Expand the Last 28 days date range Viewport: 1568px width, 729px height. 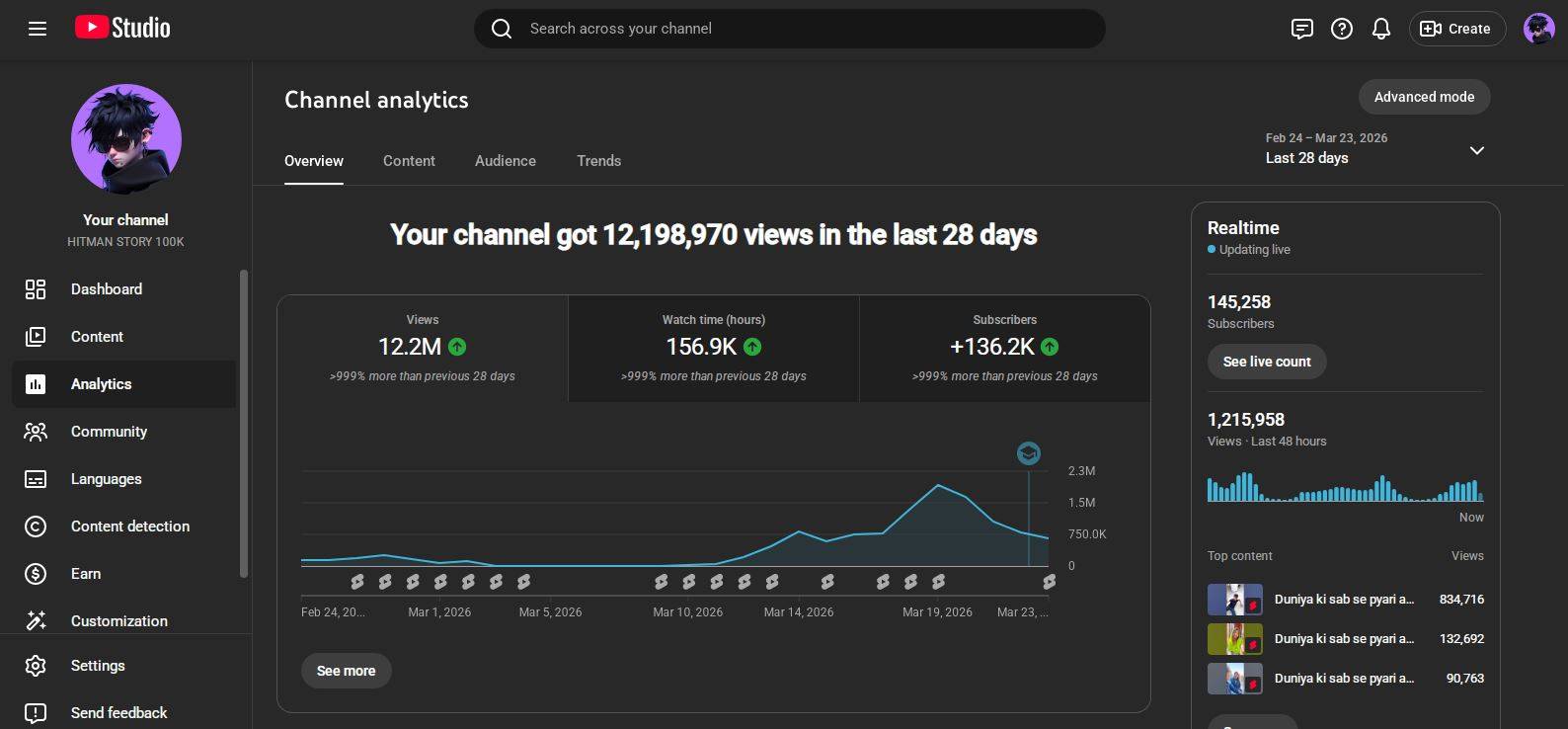(x=1476, y=150)
